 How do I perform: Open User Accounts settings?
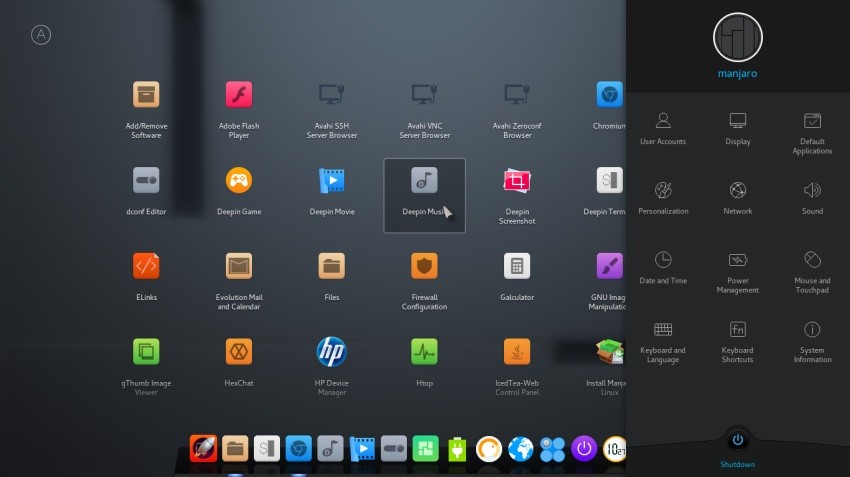point(663,128)
